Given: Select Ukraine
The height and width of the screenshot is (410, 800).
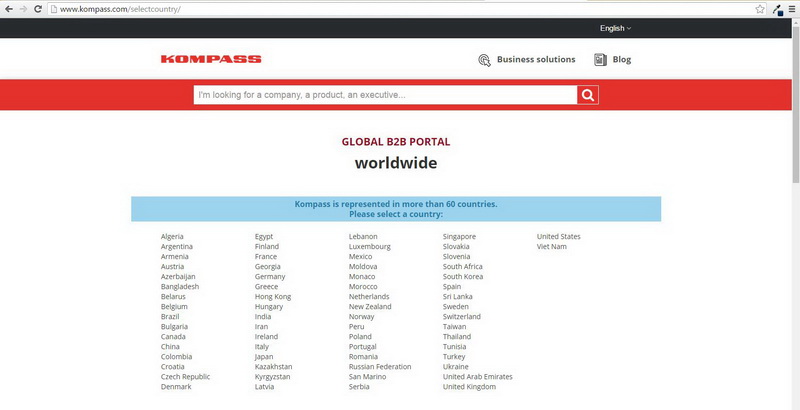Looking at the screenshot, I should click(x=456, y=367).
